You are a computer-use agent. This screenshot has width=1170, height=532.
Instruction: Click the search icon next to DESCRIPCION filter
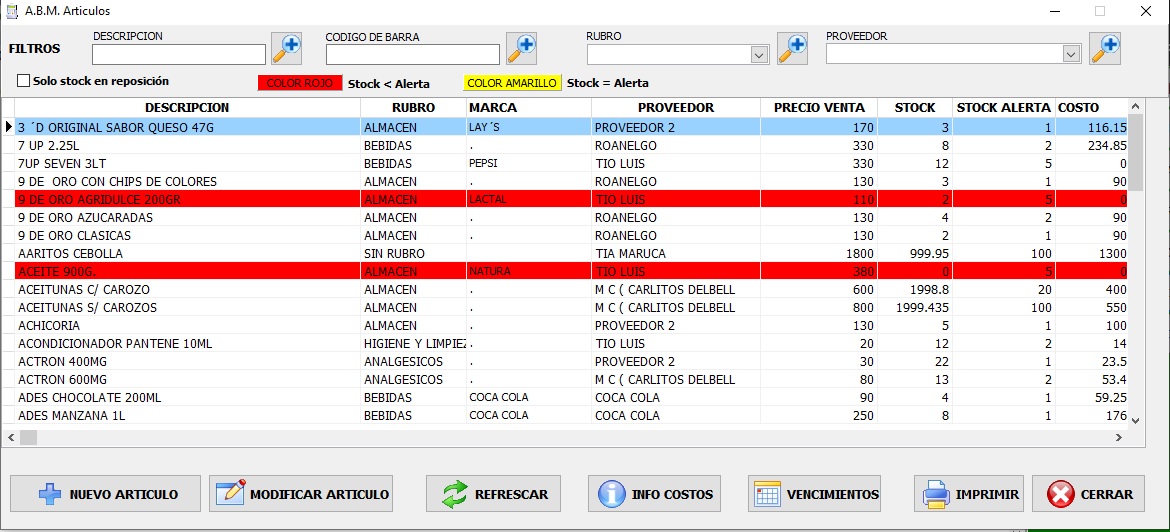(286, 48)
